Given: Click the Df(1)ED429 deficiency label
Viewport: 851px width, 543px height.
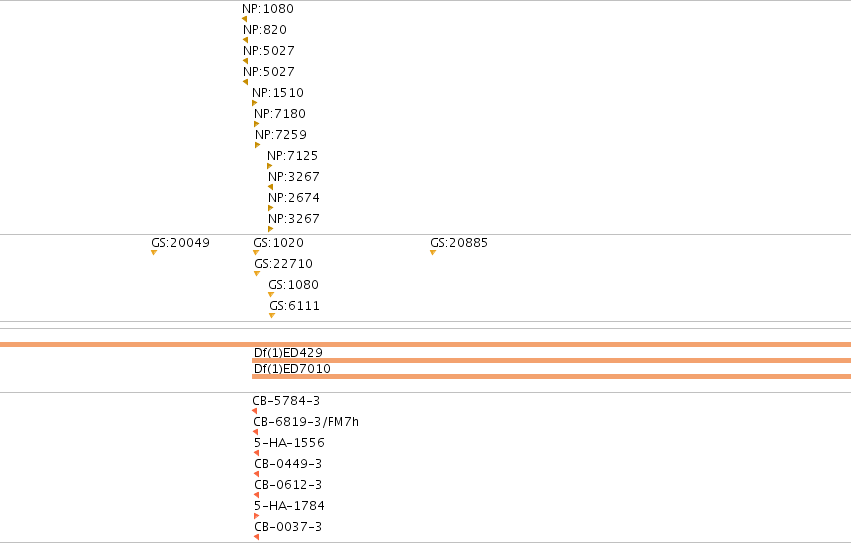Looking at the screenshot, I should 288,353.
